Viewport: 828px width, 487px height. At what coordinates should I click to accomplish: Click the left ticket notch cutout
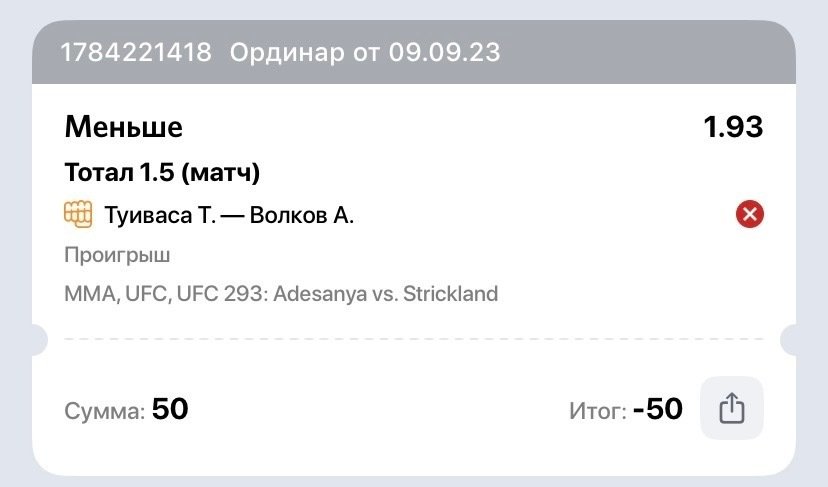coord(38,340)
